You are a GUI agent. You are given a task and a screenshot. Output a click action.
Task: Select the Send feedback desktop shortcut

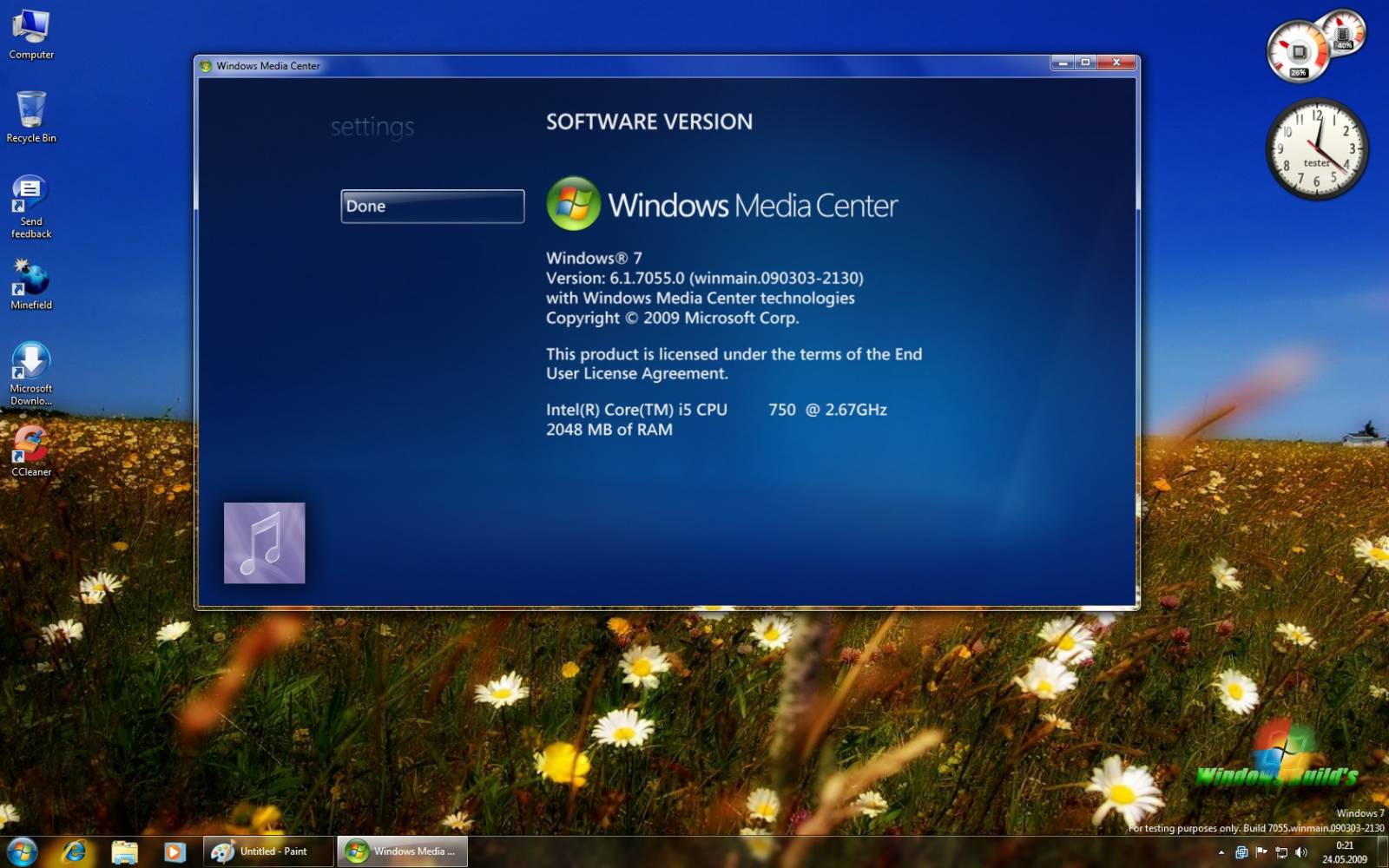[31, 207]
